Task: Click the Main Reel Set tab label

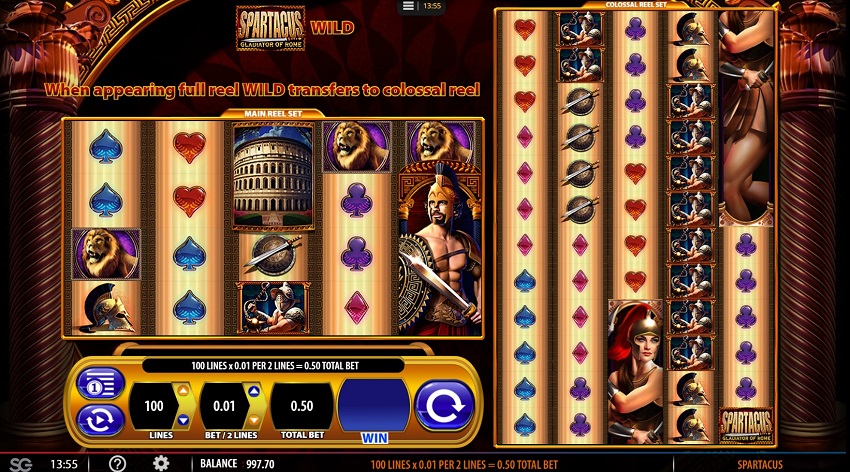Action: click(273, 114)
